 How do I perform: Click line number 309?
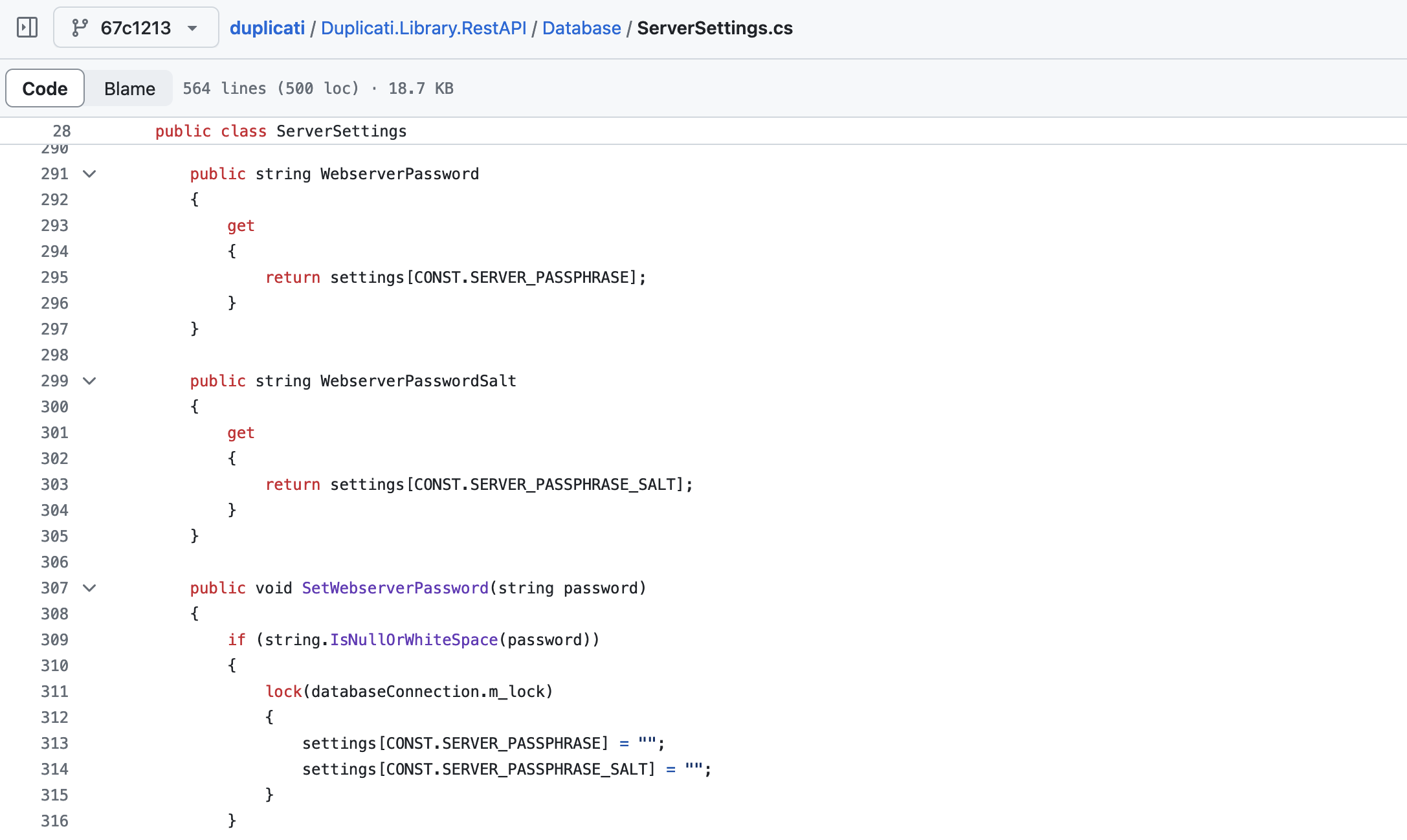click(54, 639)
